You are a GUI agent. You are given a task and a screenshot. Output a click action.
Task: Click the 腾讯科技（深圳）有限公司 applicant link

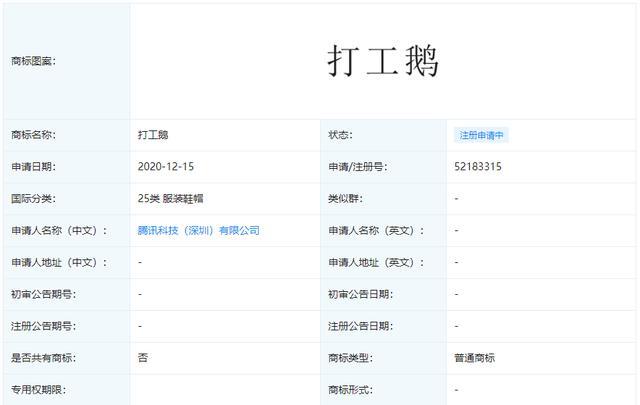198,230
